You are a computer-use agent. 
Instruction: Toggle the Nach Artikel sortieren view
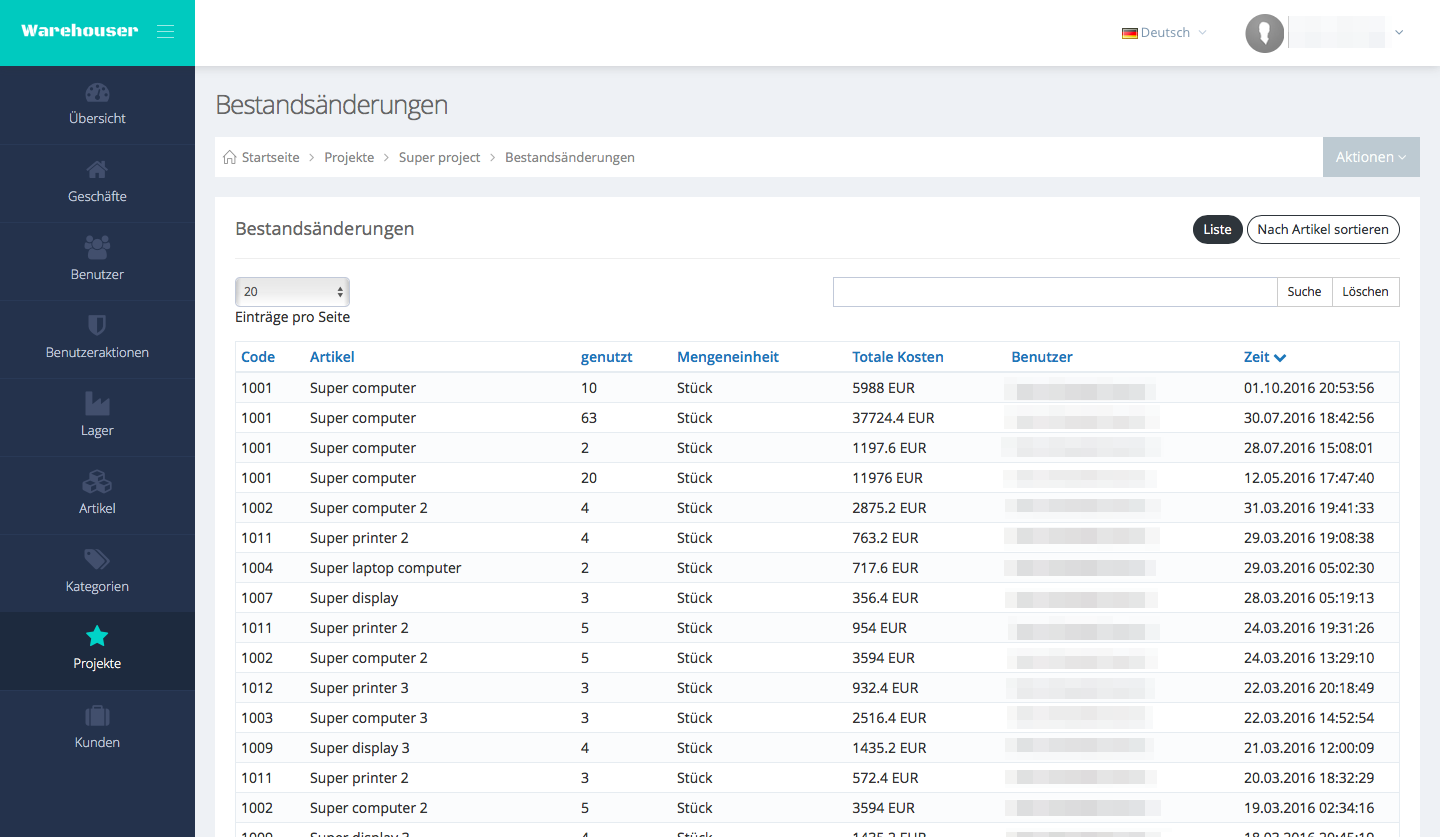tap(1322, 230)
